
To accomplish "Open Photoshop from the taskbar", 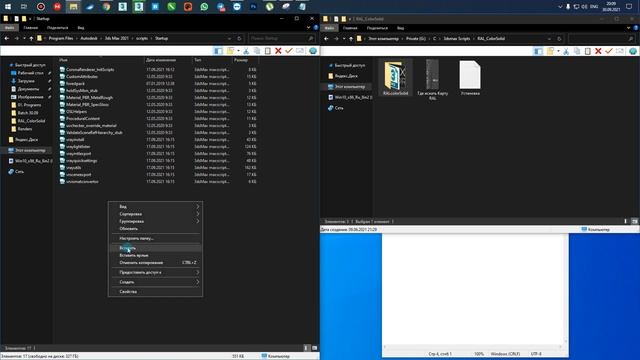I will point(253,7).
